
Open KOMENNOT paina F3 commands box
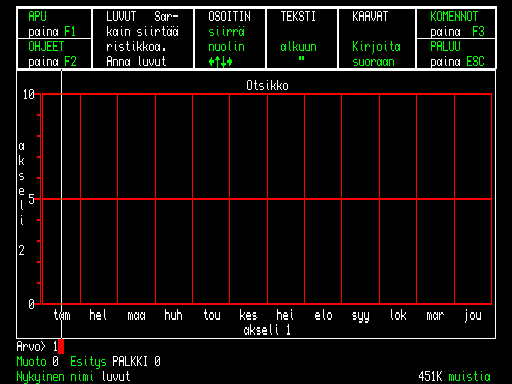click(456, 24)
